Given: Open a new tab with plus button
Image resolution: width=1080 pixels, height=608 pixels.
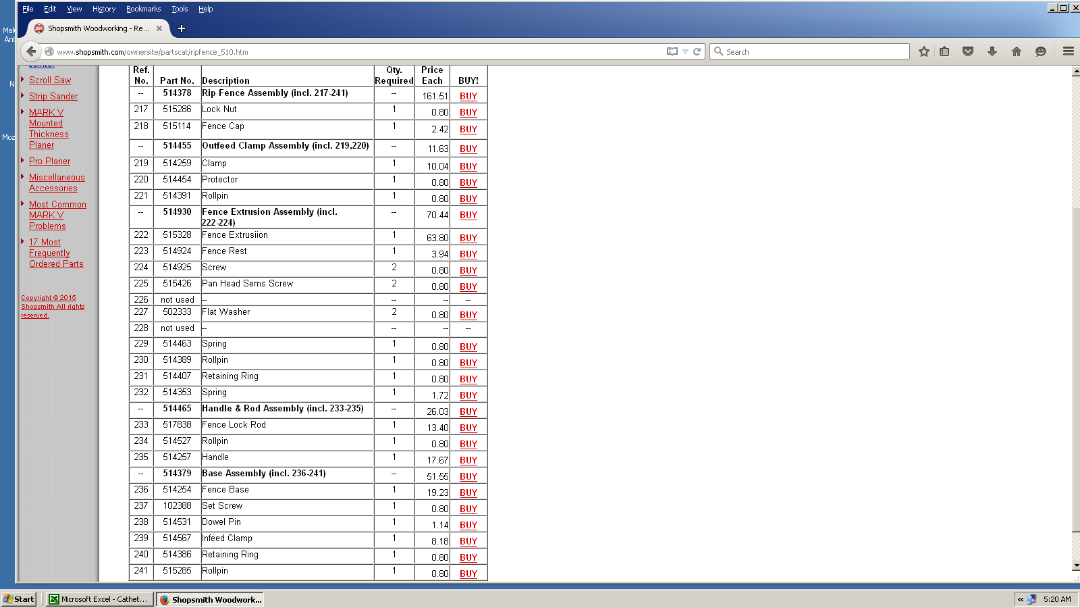Looking at the screenshot, I should point(181,28).
